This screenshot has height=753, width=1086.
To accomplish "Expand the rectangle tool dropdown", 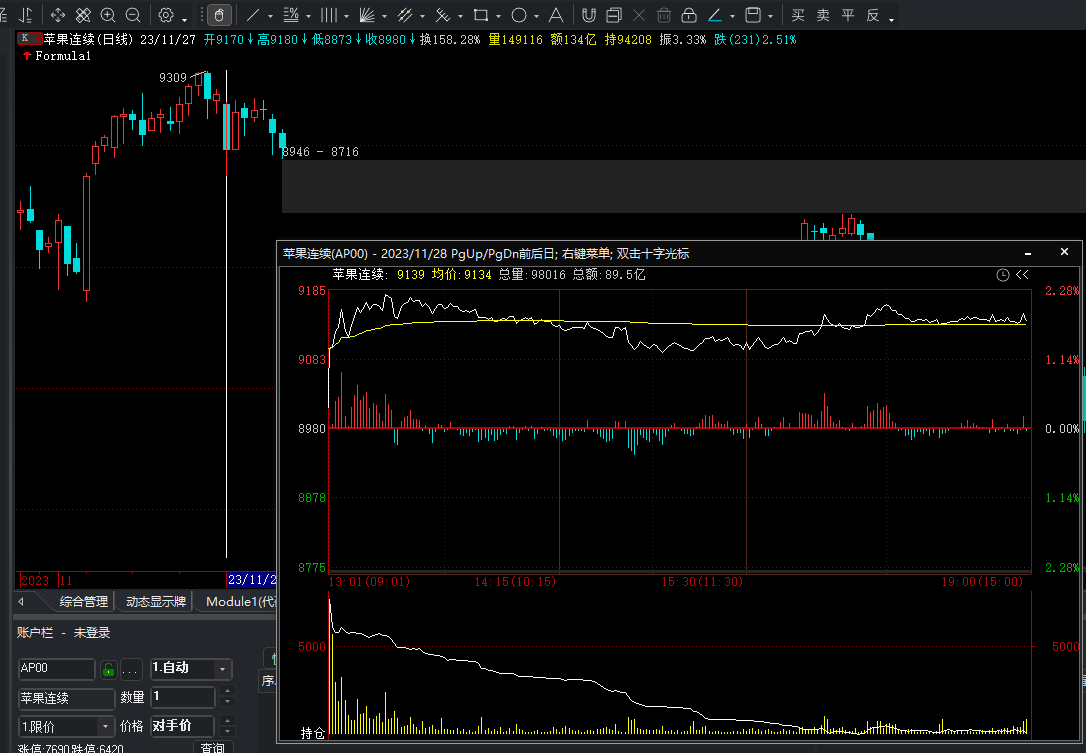I will [498, 16].
